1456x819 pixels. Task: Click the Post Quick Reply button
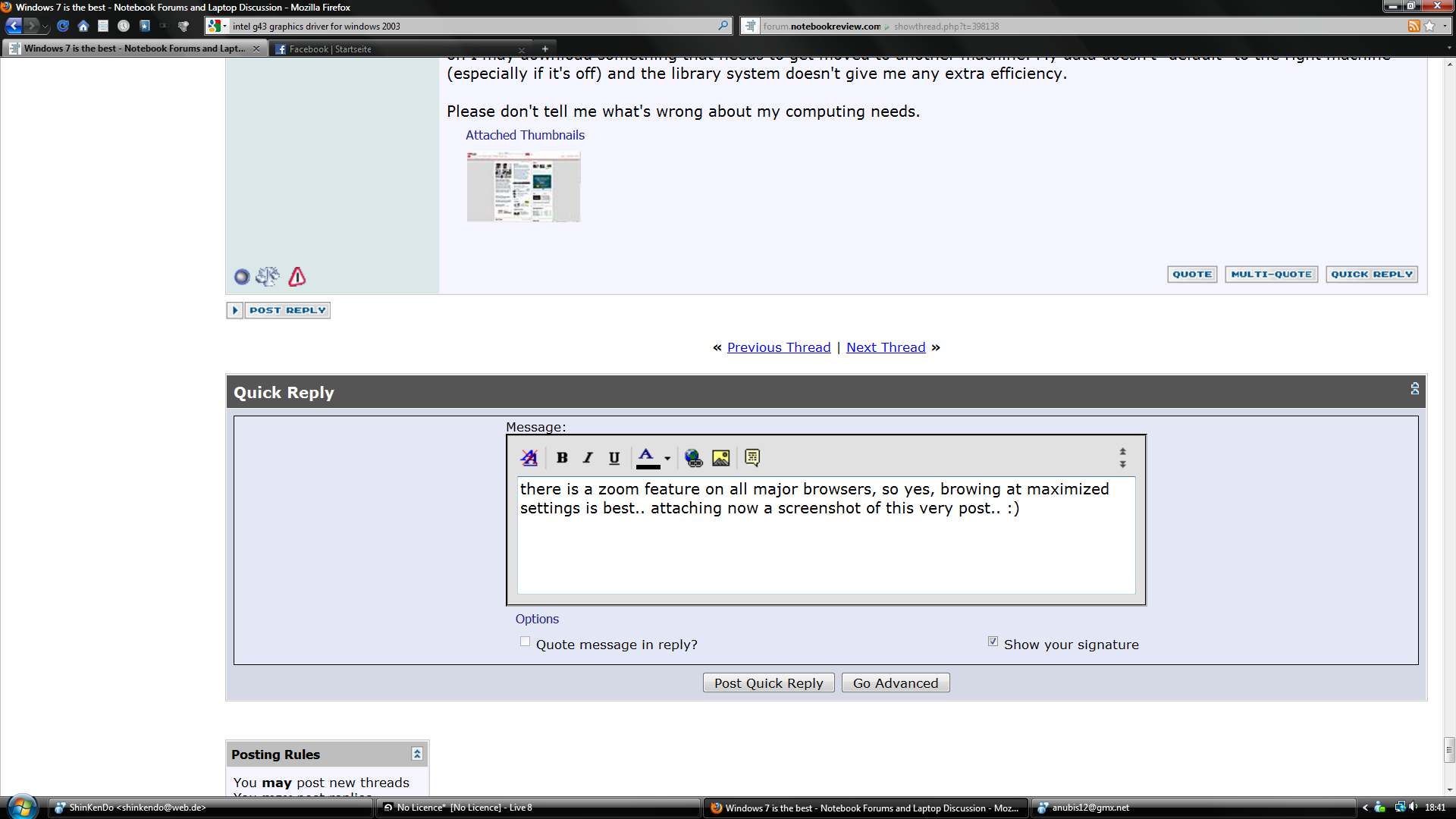click(768, 683)
